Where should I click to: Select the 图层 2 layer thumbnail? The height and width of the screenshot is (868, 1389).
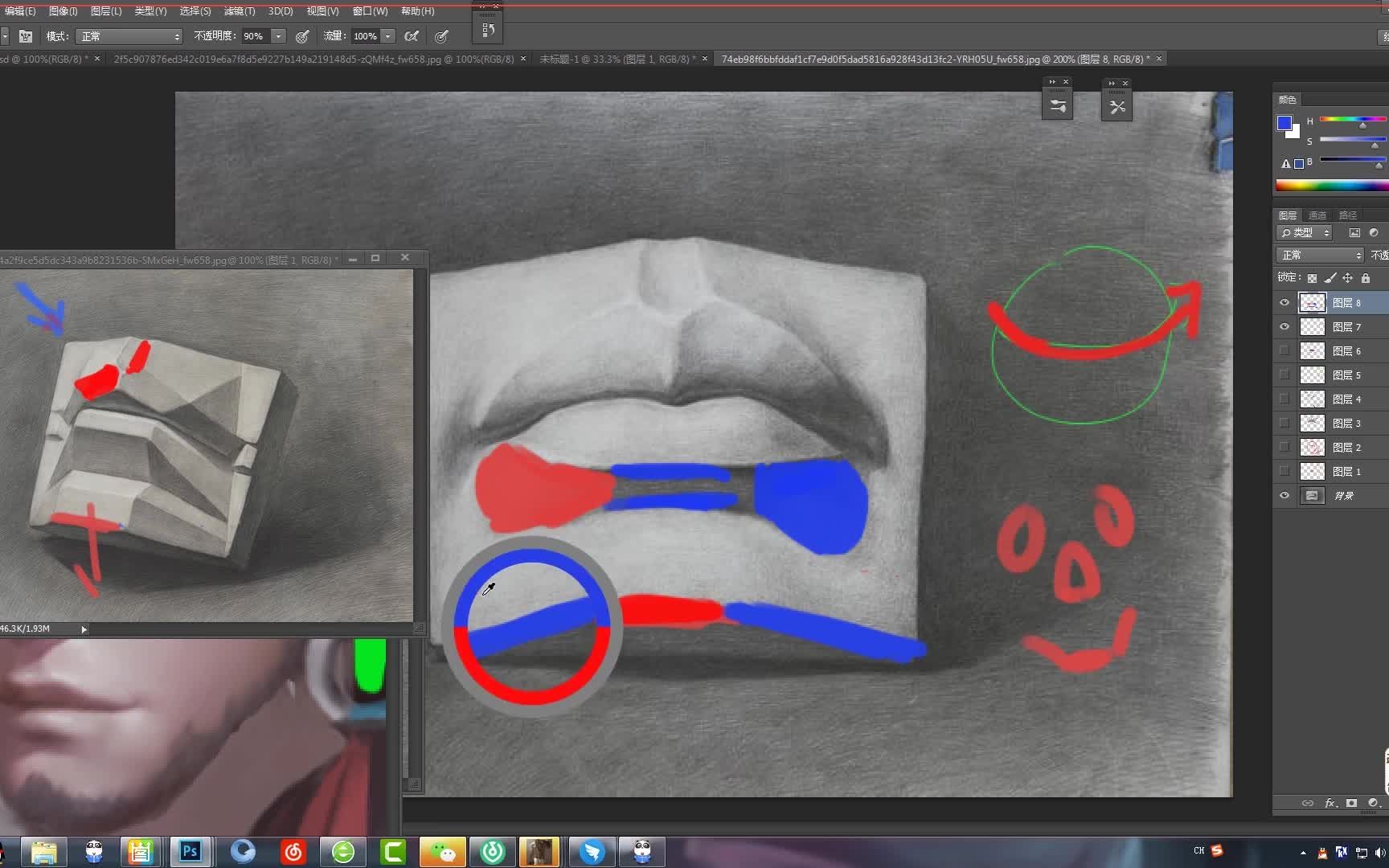point(1312,448)
